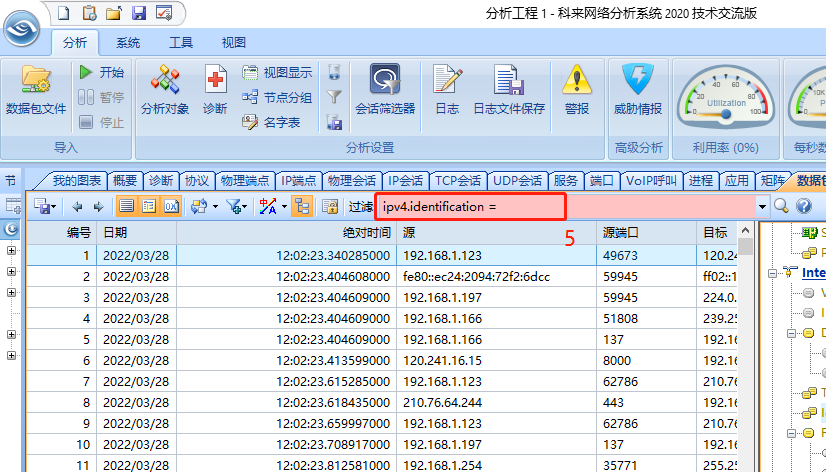Go to previous packet with left arrow
The image size is (826, 472).
(x=77, y=206)
